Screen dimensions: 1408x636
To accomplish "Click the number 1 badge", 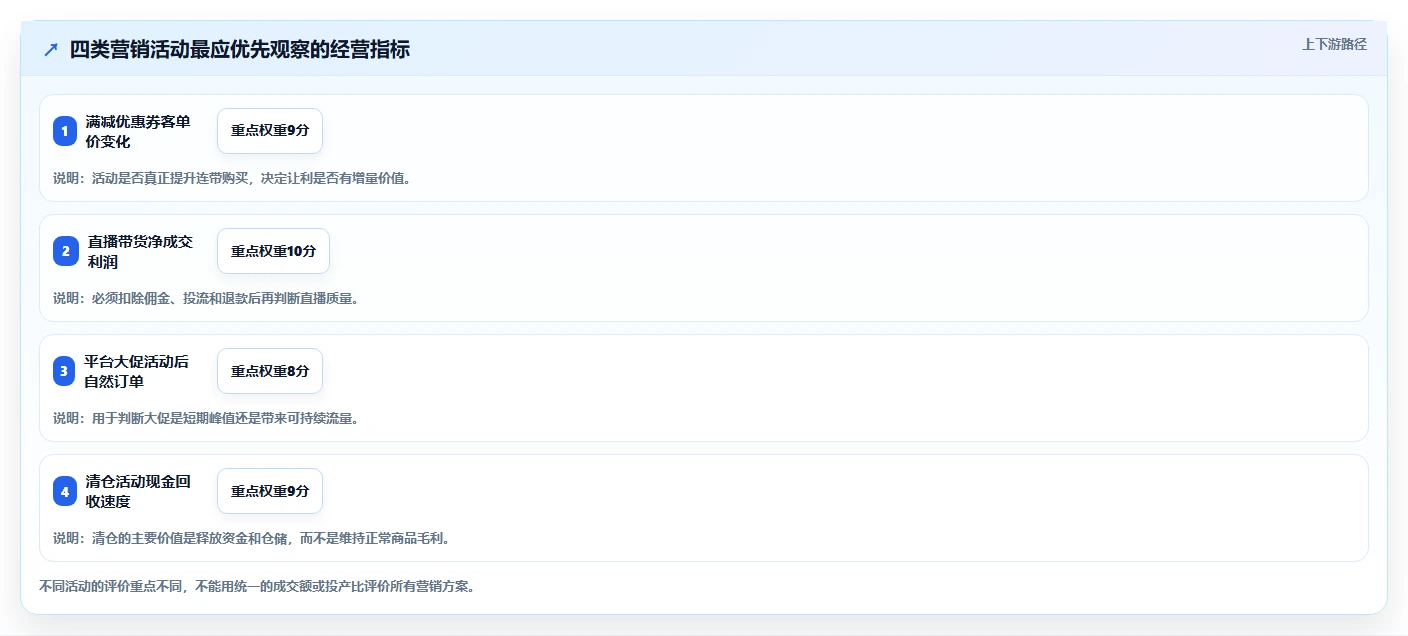I will coord(65,131).
